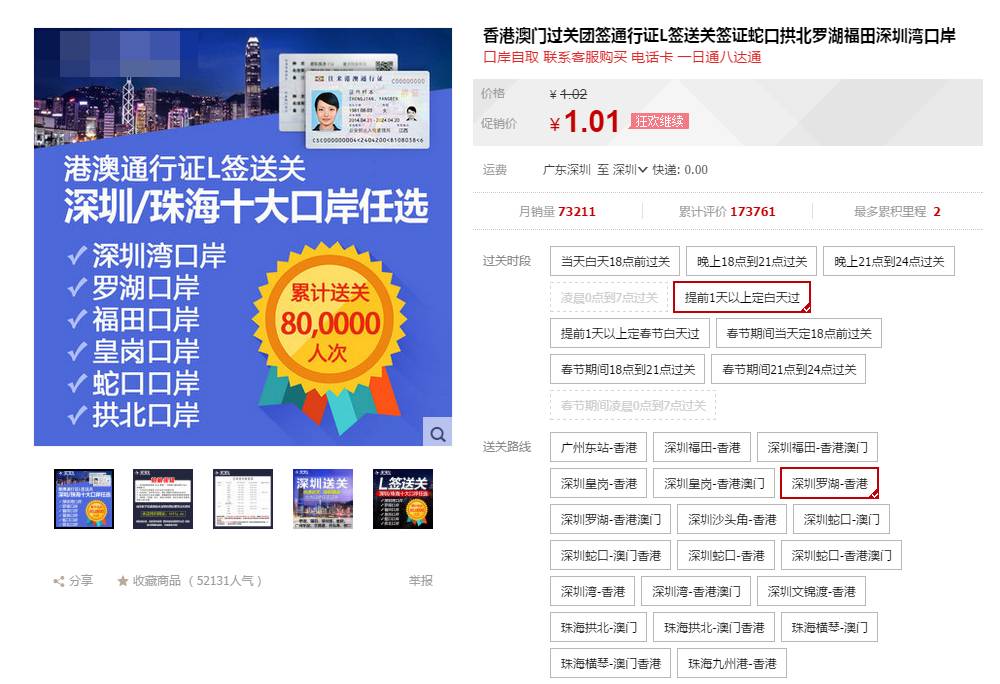This screenshot has width=1000, height=684.
Task: Open the 累计评价 173761 reviews tab
Action: pyautogui.click(x=727, y=212)
